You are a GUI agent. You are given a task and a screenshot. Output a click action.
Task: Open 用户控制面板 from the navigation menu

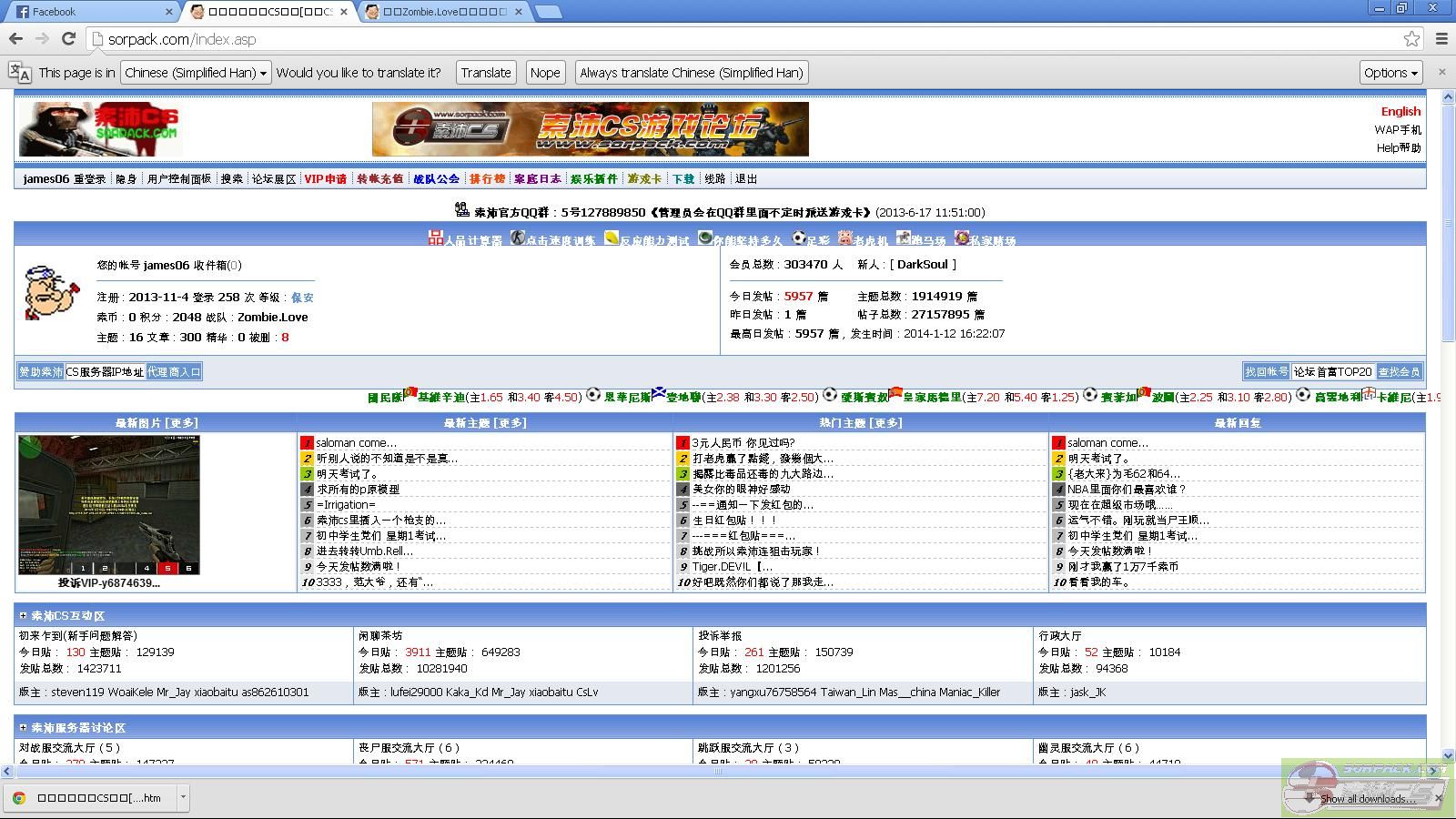pos(178,179)
